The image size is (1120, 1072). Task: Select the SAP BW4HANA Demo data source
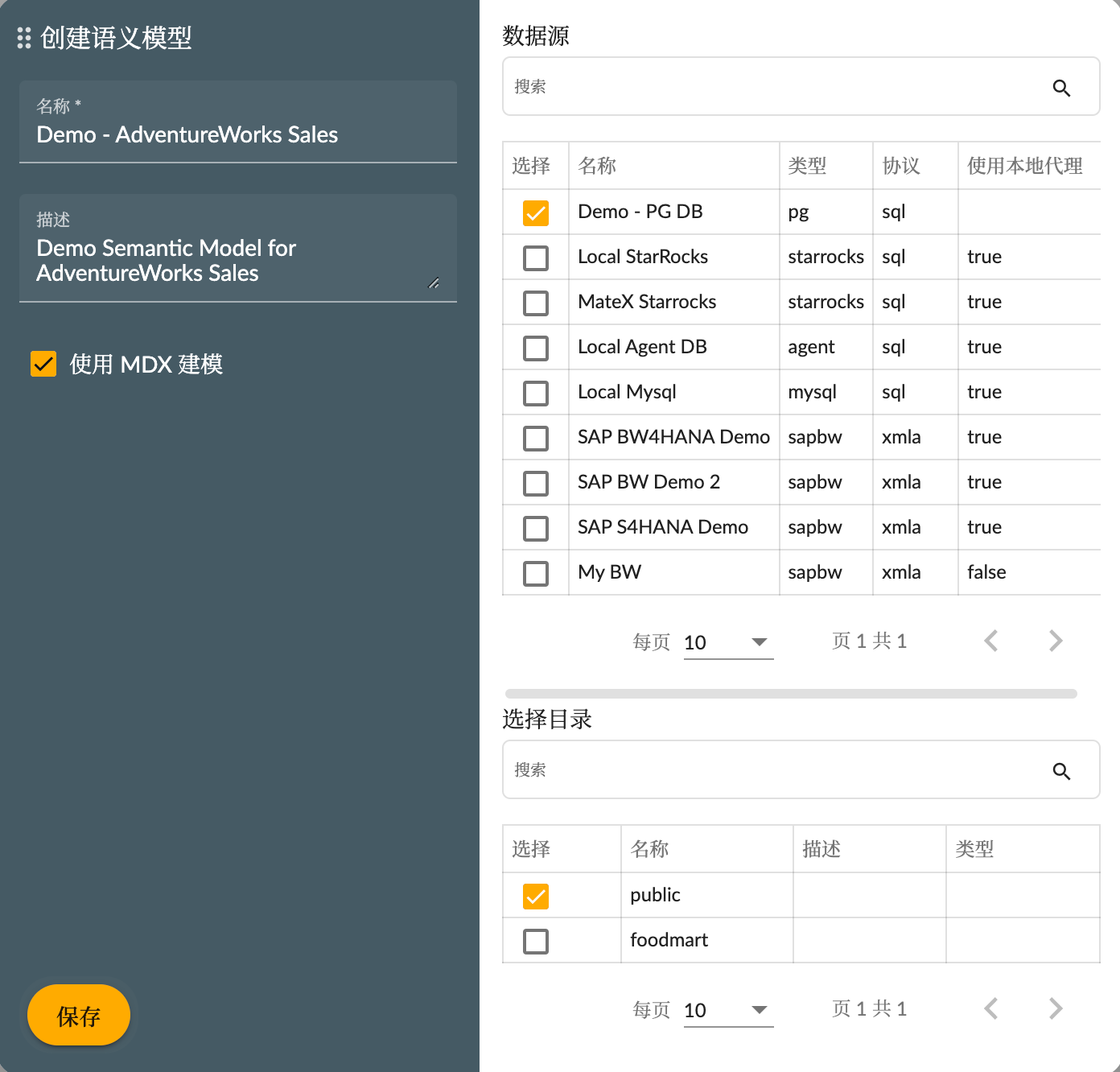click(x=536, y=438)
